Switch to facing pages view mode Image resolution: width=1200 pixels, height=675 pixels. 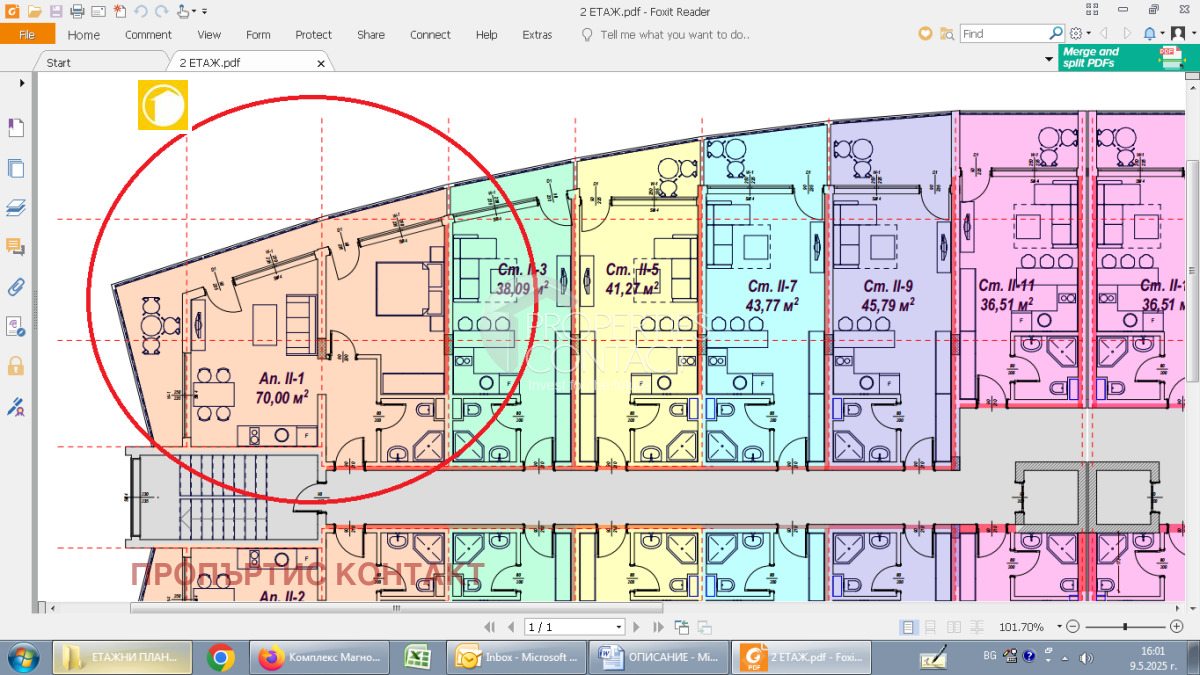pyautogui.click(x=953, y=627)
